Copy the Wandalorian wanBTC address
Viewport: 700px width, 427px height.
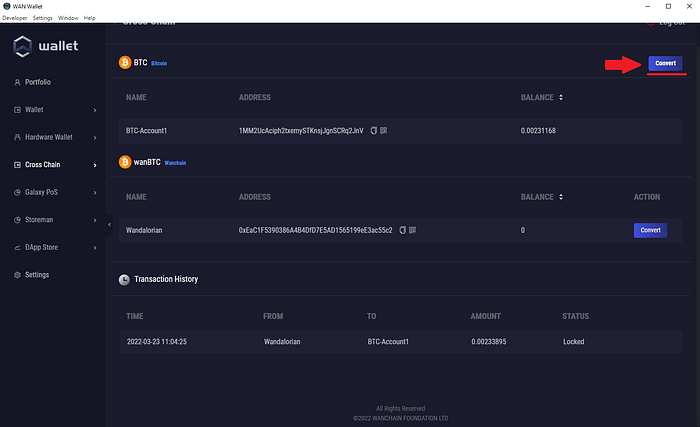pos(402,230)
